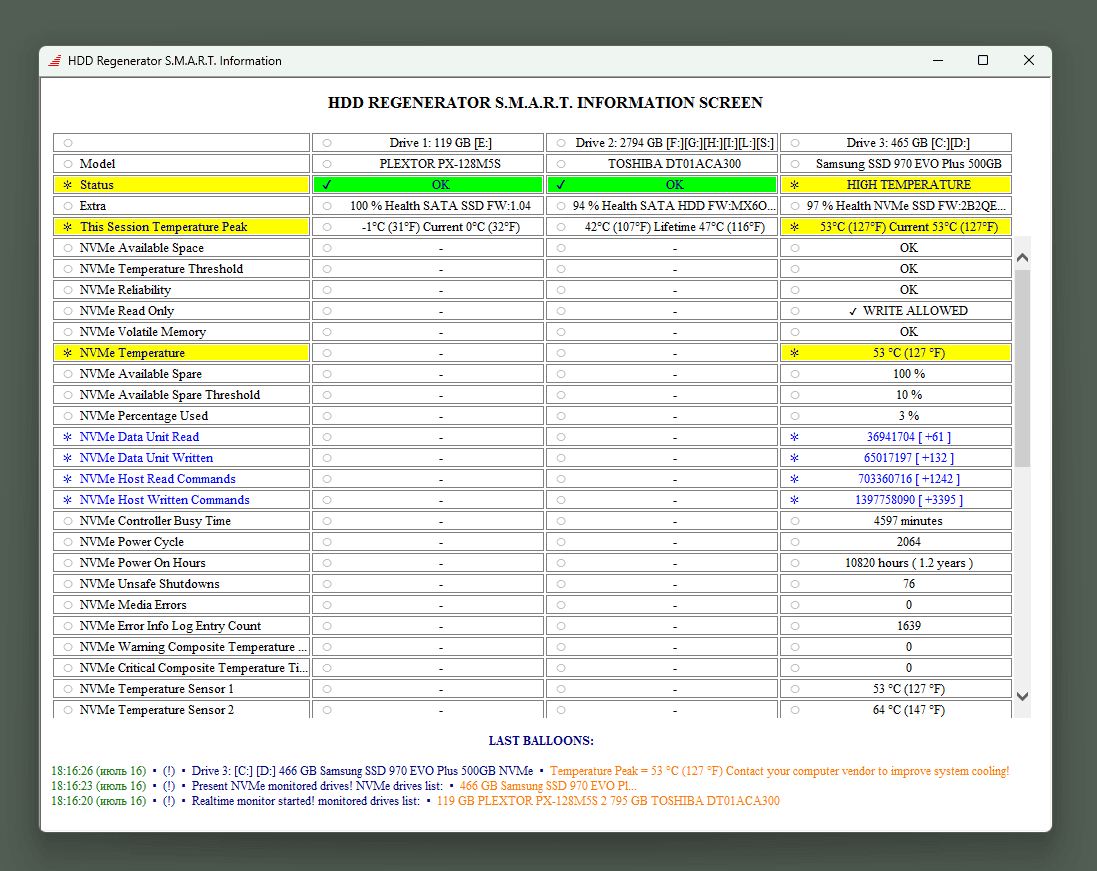The width and height of the screenshot is (1097, 871).
Task: Click the HIGH TEMPERATURE status cell
Action: pyautogui.click(x=896, y=185)
